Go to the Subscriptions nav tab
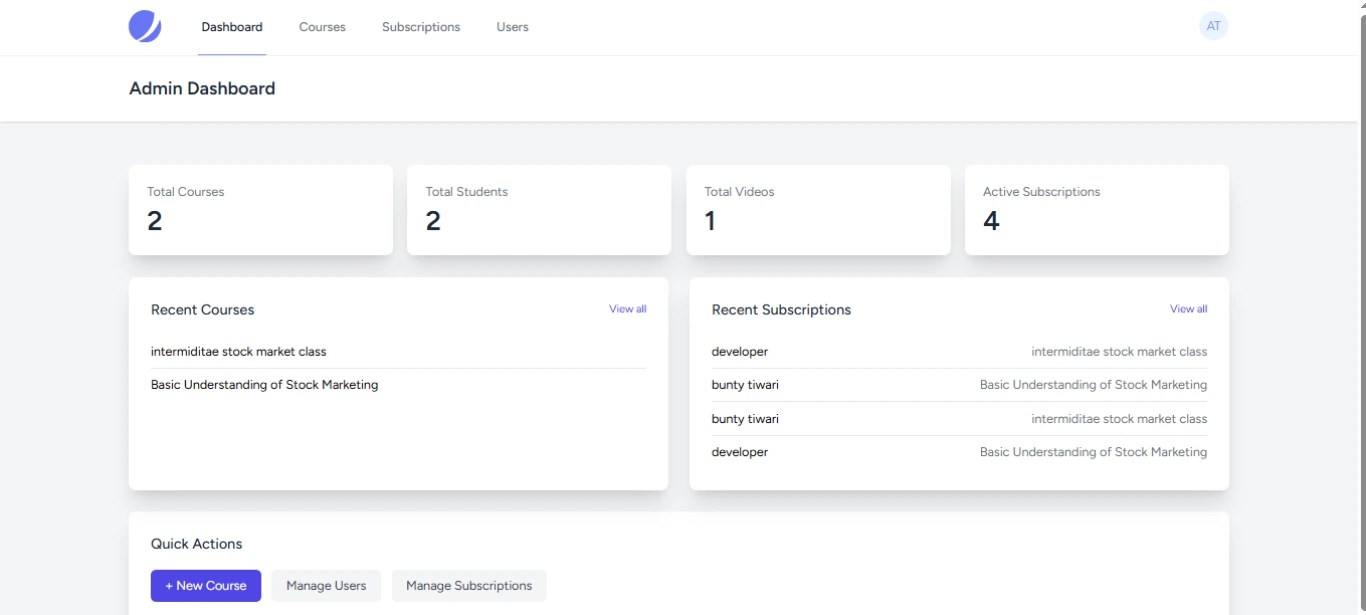Viewport: 1366px width, 615px height. tap(421, 27)
